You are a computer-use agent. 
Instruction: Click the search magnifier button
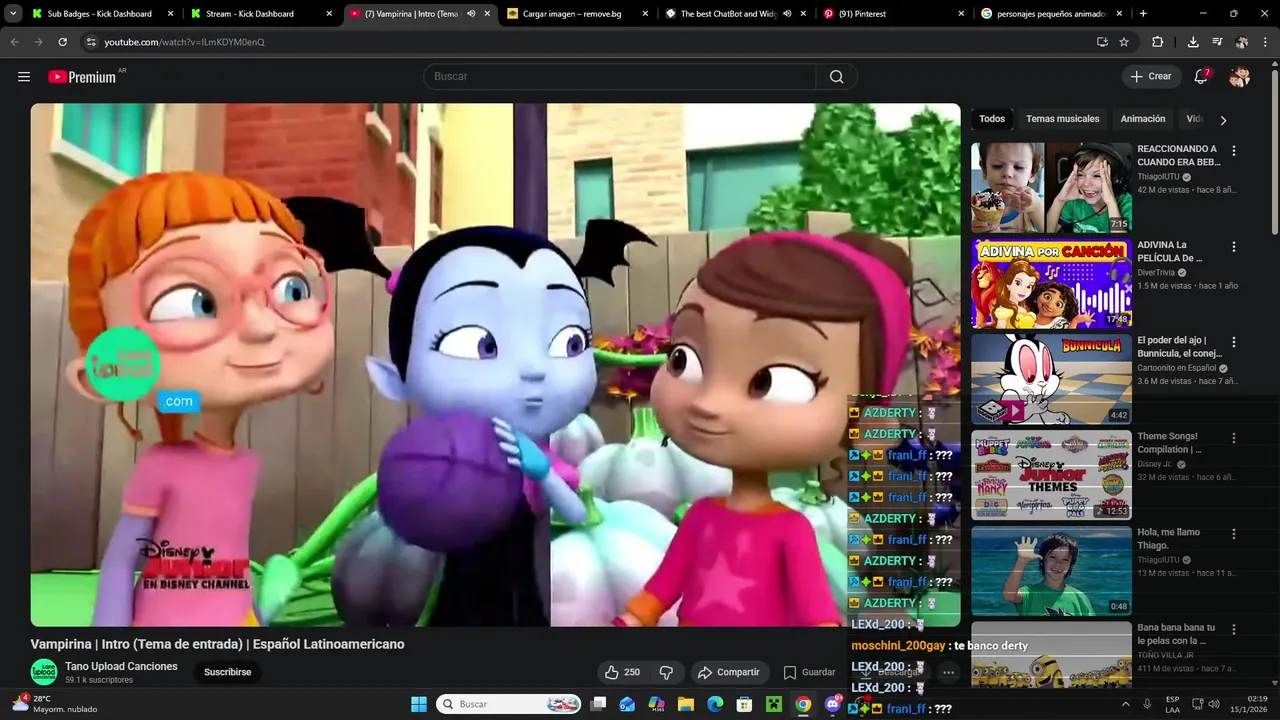pyautogui.click(x=836, y=77)
